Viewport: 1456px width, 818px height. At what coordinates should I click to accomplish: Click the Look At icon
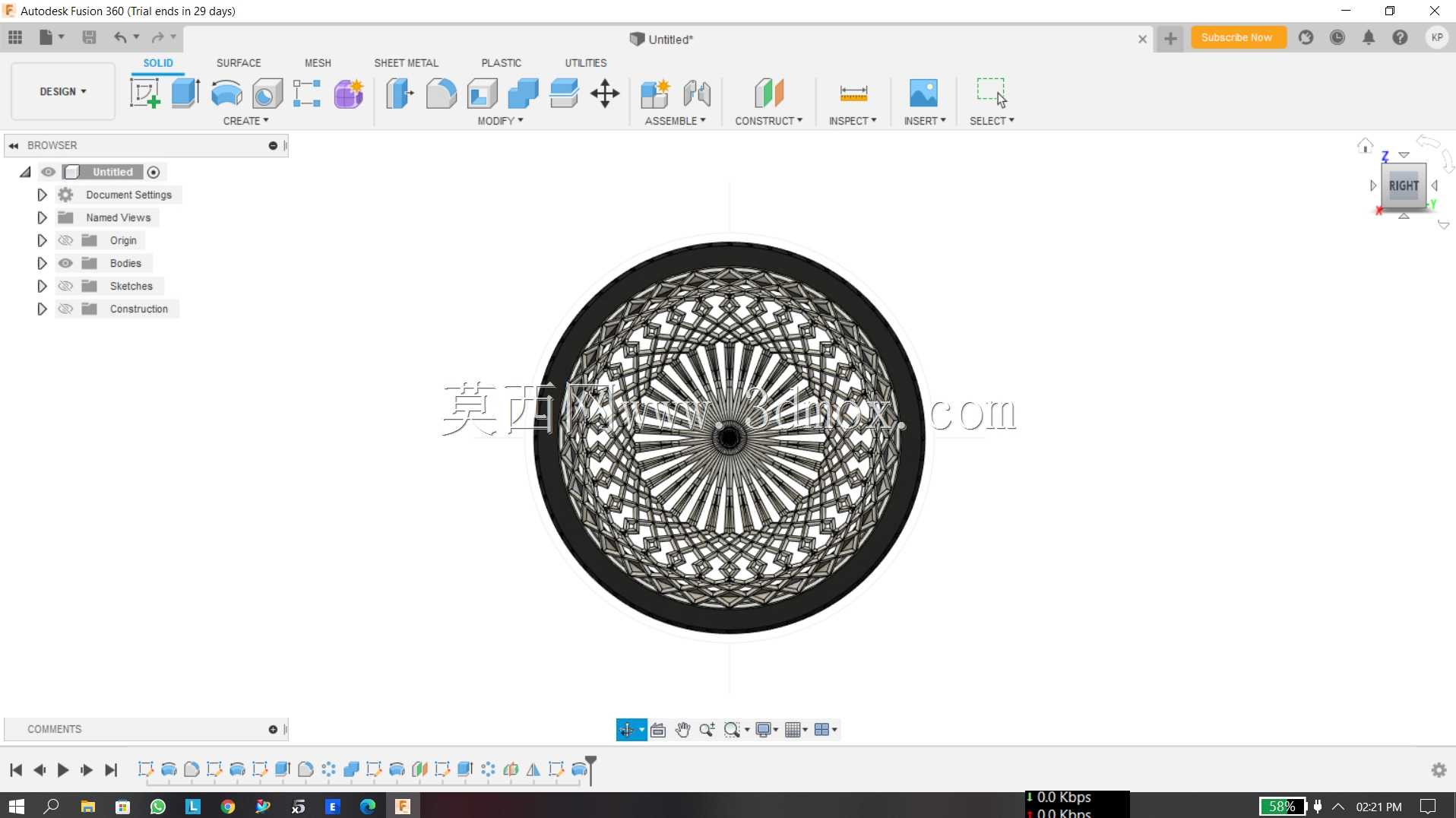tap(658, 730)
